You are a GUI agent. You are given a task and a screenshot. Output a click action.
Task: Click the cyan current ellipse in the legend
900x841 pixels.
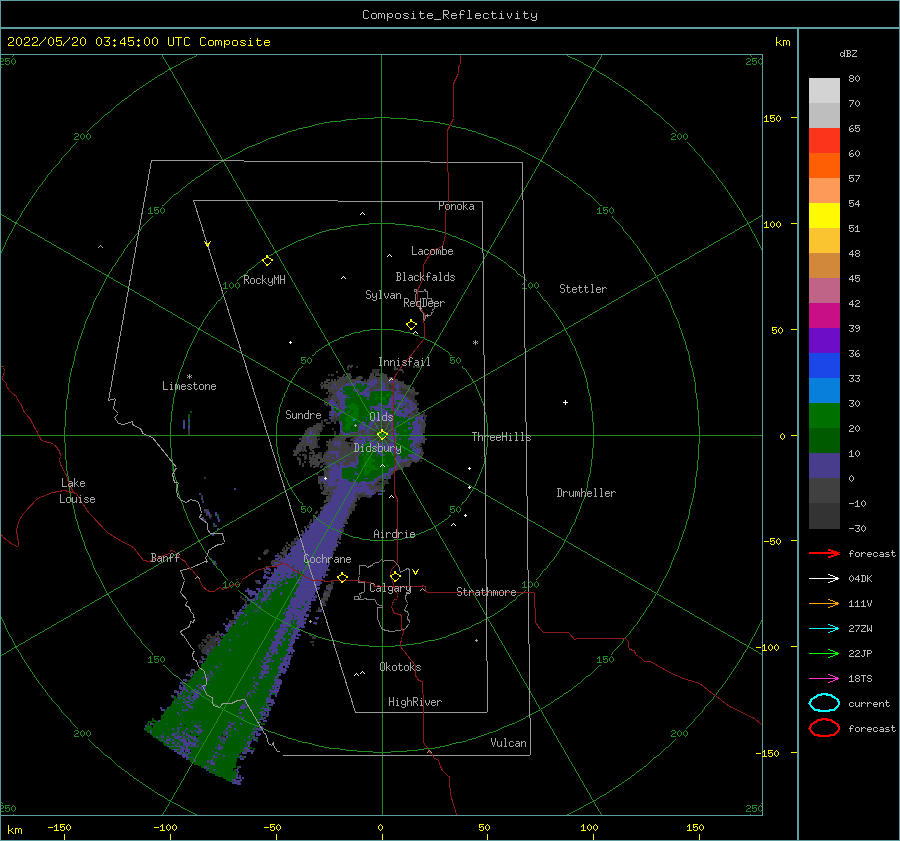[824, 703]
